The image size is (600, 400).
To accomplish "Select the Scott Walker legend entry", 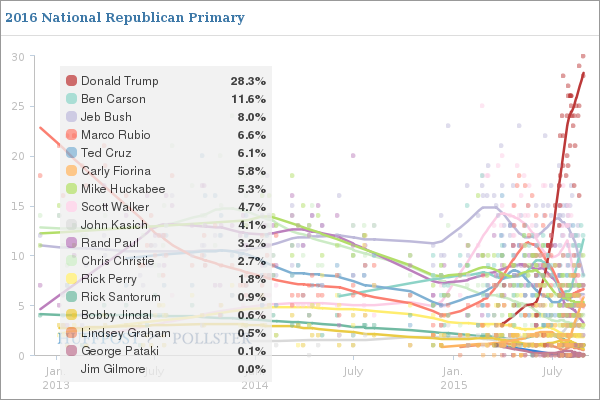I will pos(166,207).
